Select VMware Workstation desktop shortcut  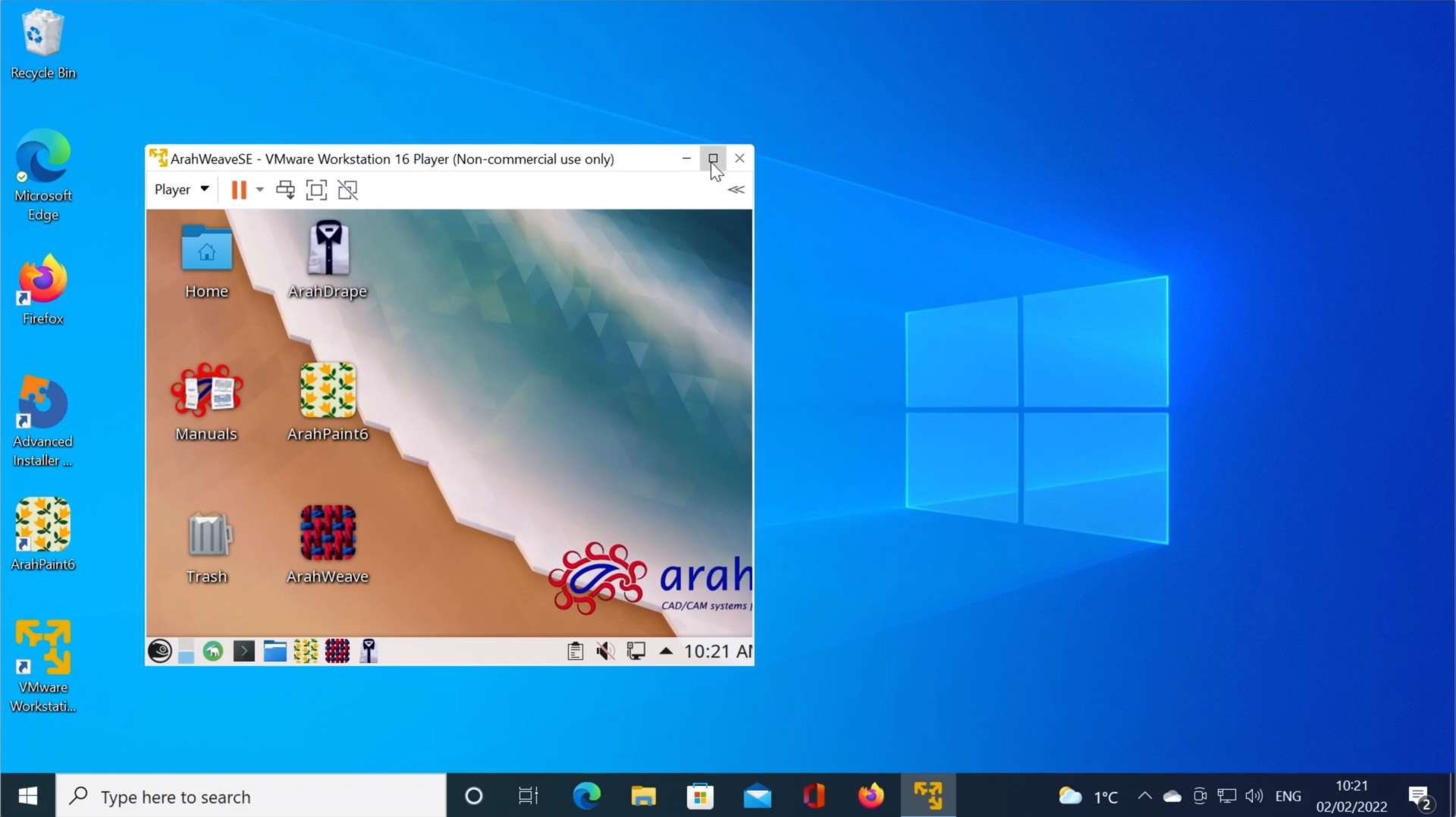pyautogui.click(x=43, y=668)
